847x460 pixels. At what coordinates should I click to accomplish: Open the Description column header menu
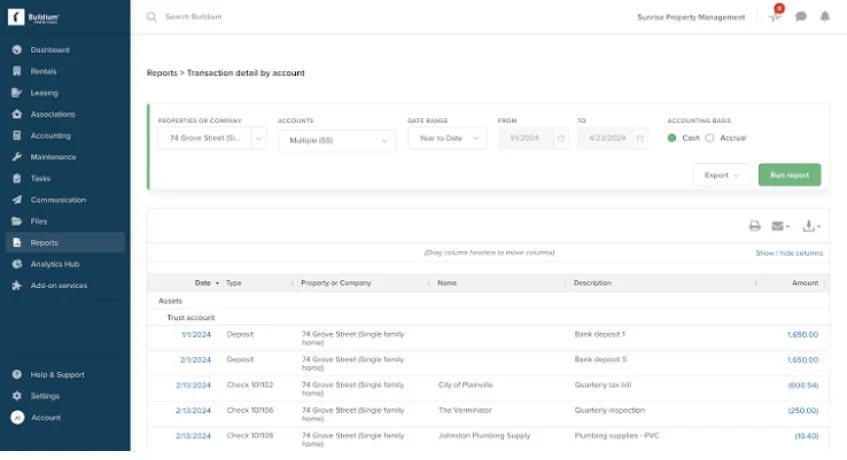pos(756,283)
